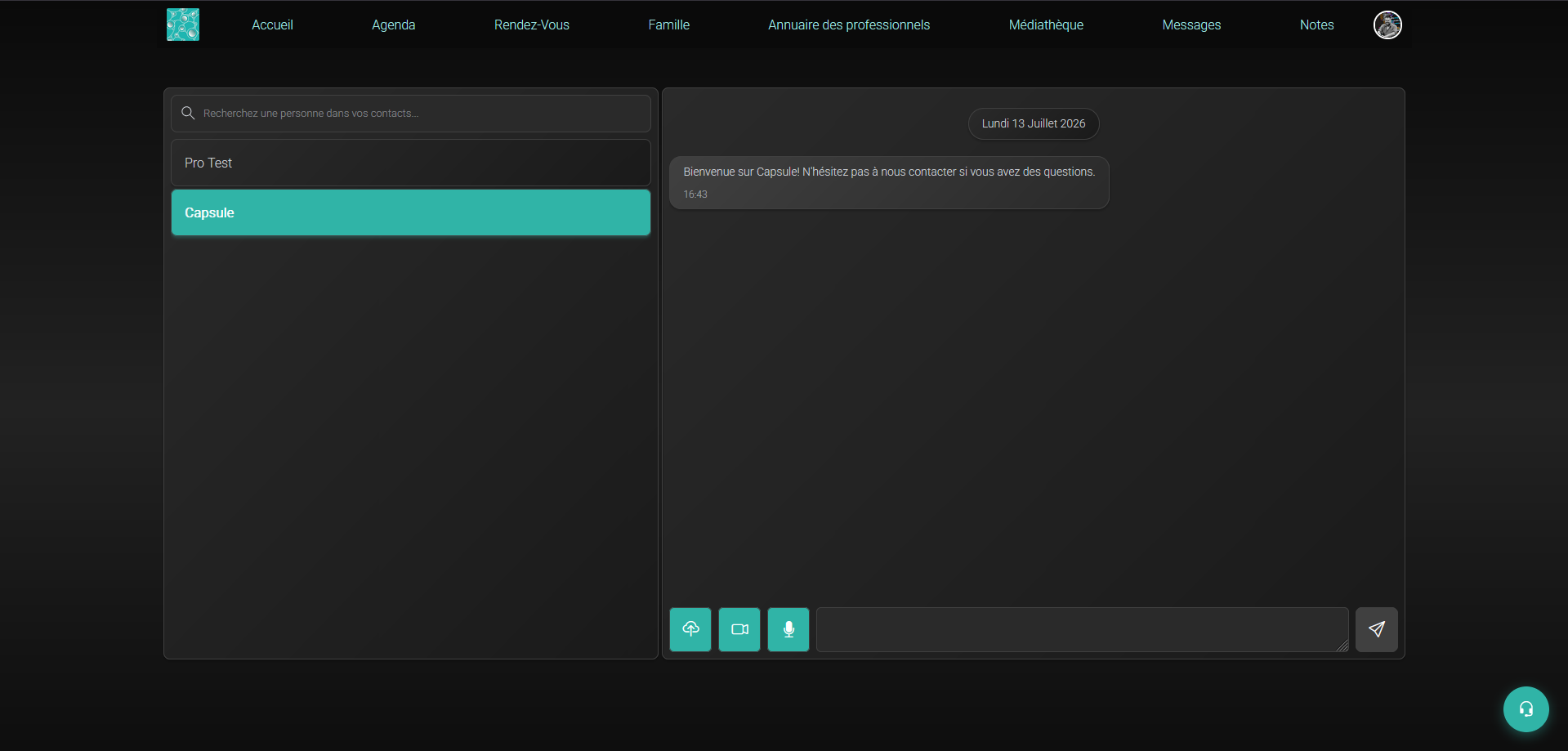Open the support headset chat button
Viewport: 1568px width, 751px height.
pyautogui.click(x=1526, y=709)
